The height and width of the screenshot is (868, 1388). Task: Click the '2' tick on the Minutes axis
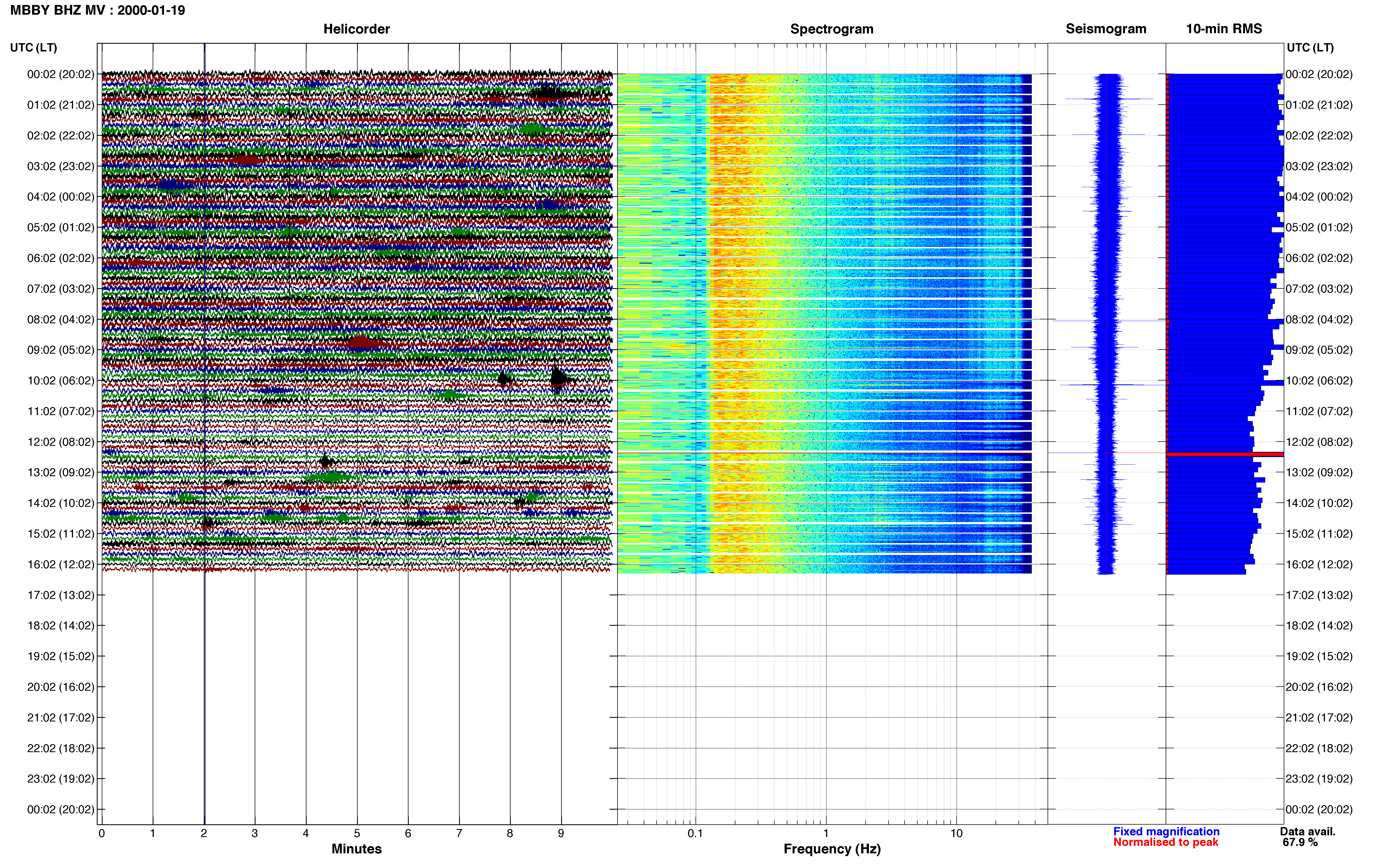pyautogui.click(x=204, y=833)
